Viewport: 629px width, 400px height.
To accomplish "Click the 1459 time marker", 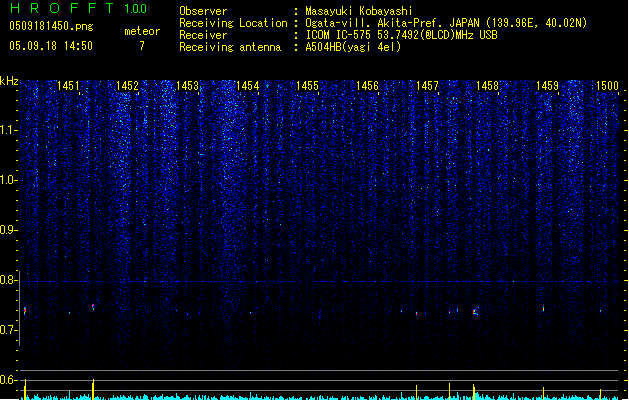I will pos(547,85).
